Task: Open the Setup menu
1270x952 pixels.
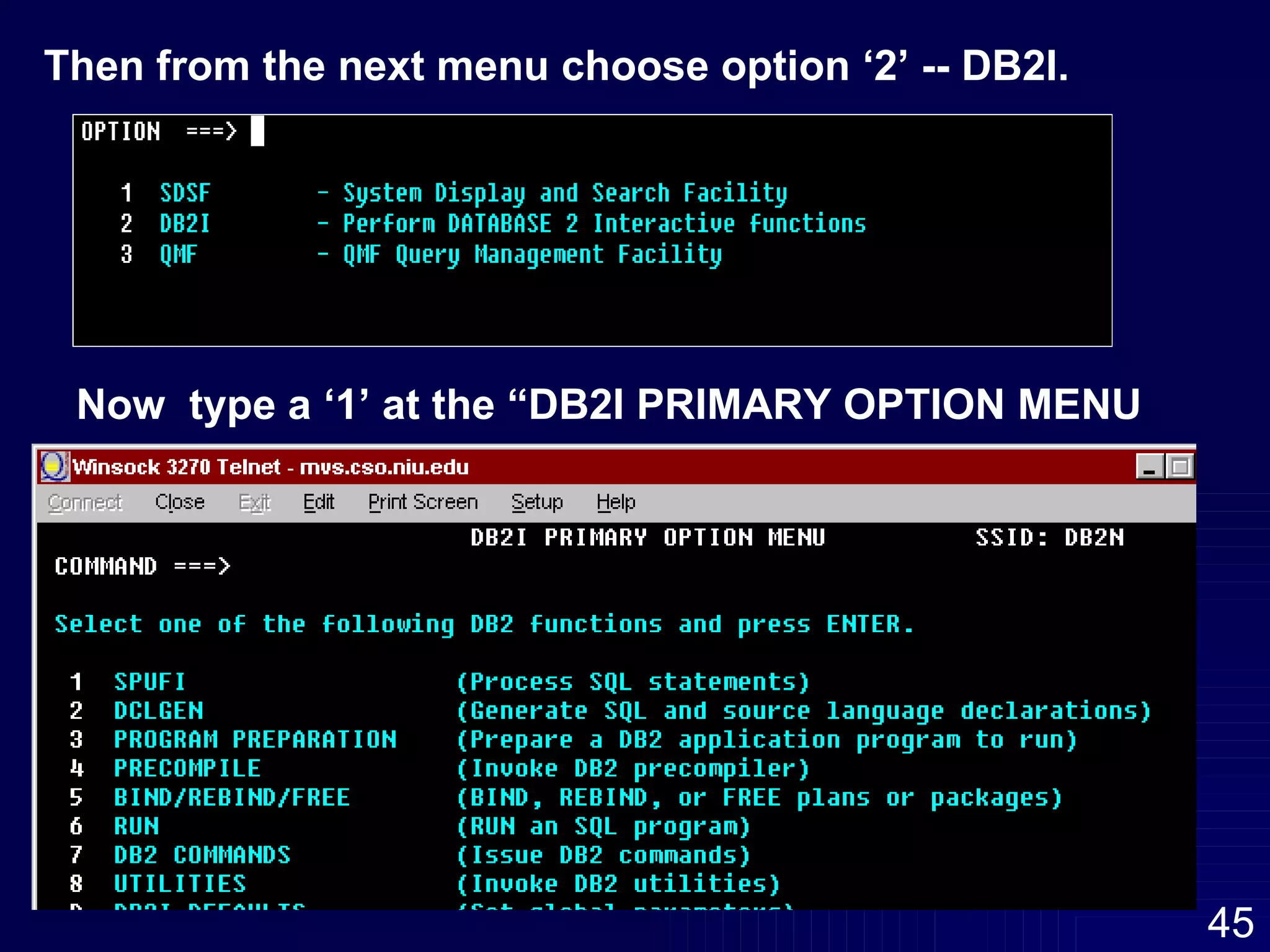Action: tap(537, 502)
